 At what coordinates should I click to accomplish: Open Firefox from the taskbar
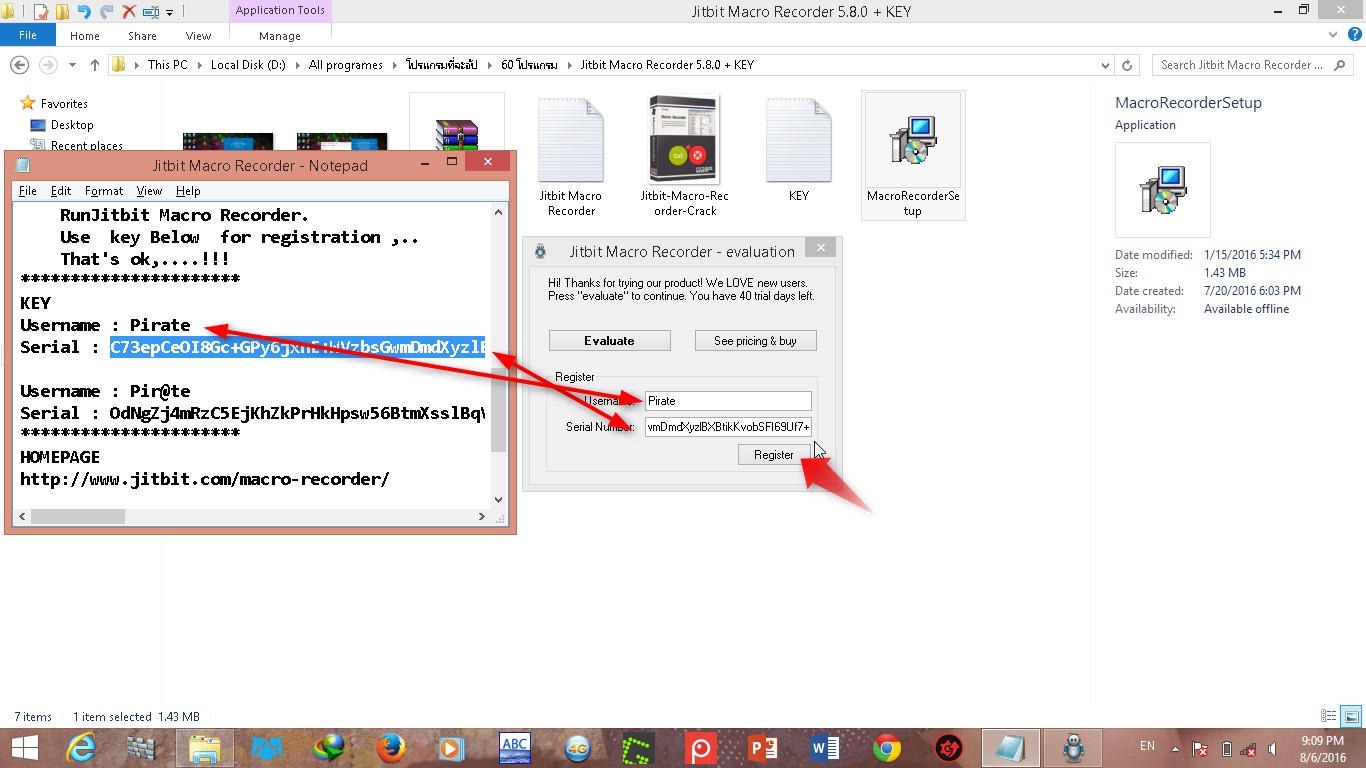(391, 748)
